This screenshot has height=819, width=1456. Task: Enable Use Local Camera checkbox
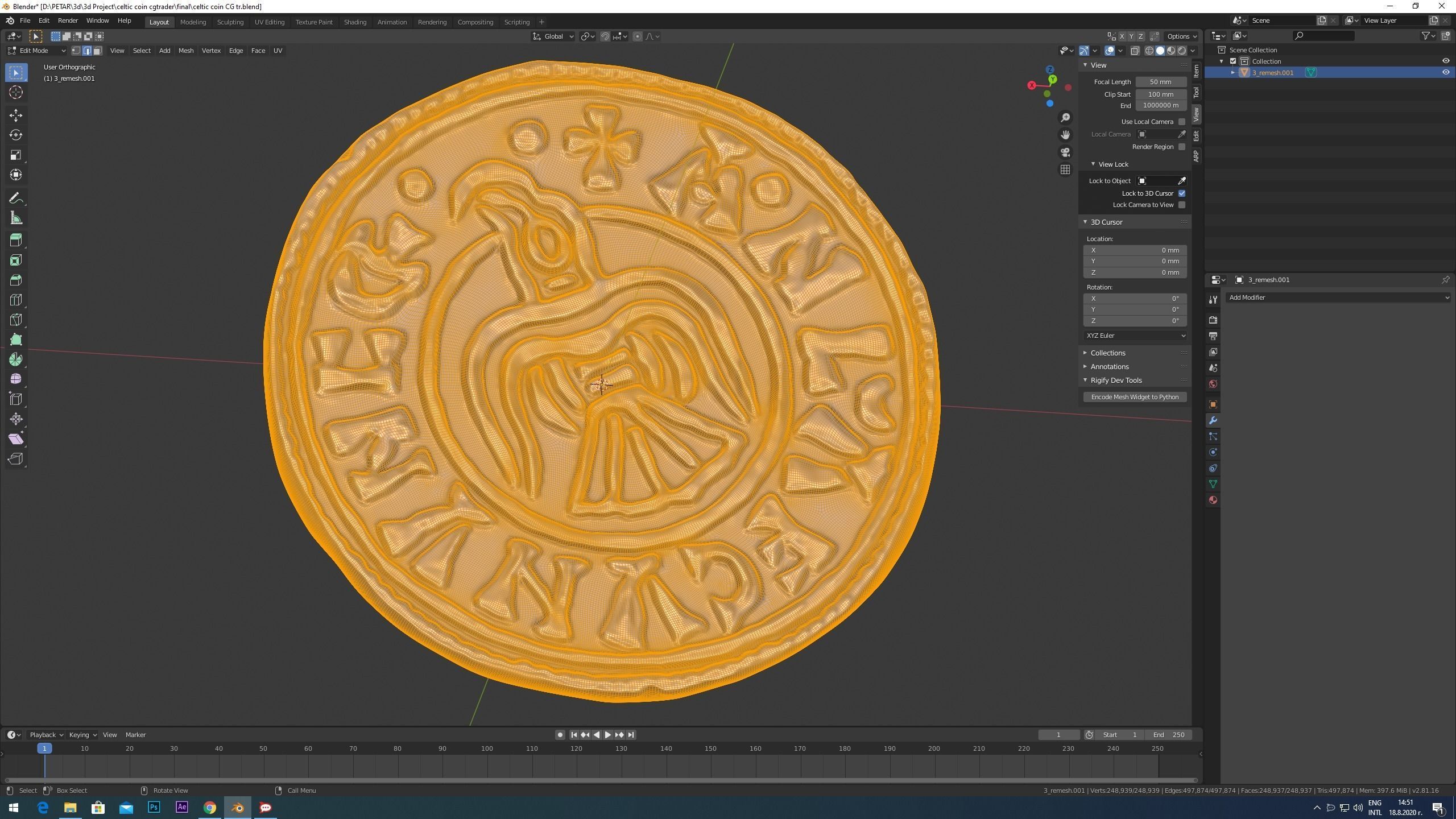1182,122
